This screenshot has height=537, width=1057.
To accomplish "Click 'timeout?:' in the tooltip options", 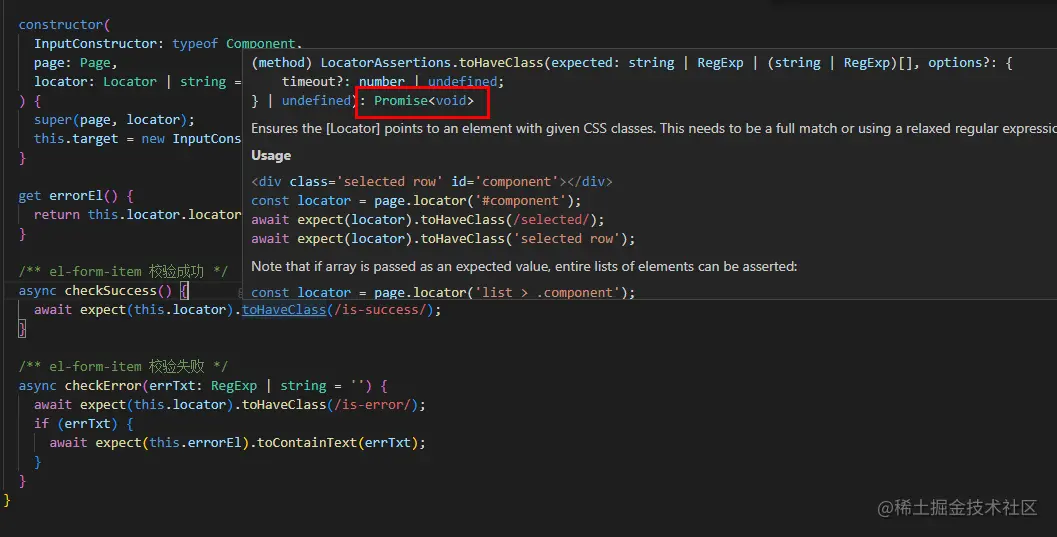I will pos(316,82).
